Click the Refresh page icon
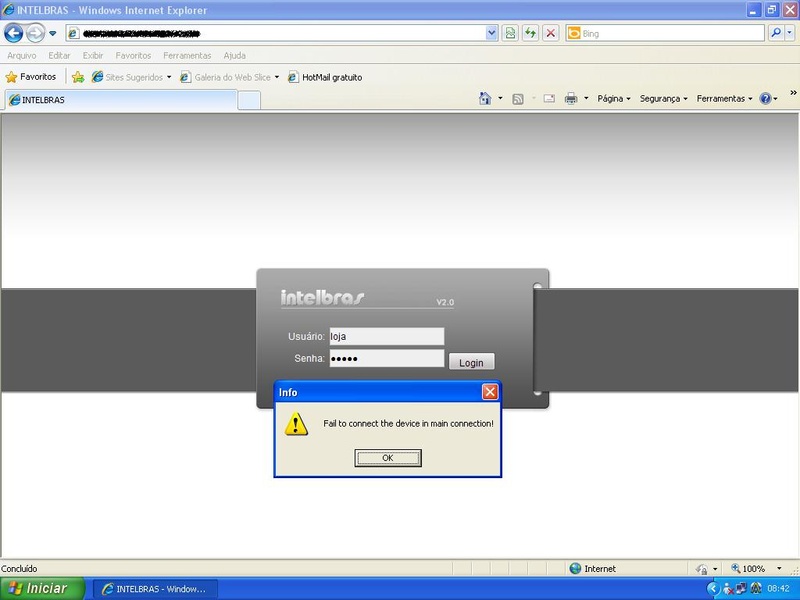Viewport: 800px width, 600px height. point(530,33)
